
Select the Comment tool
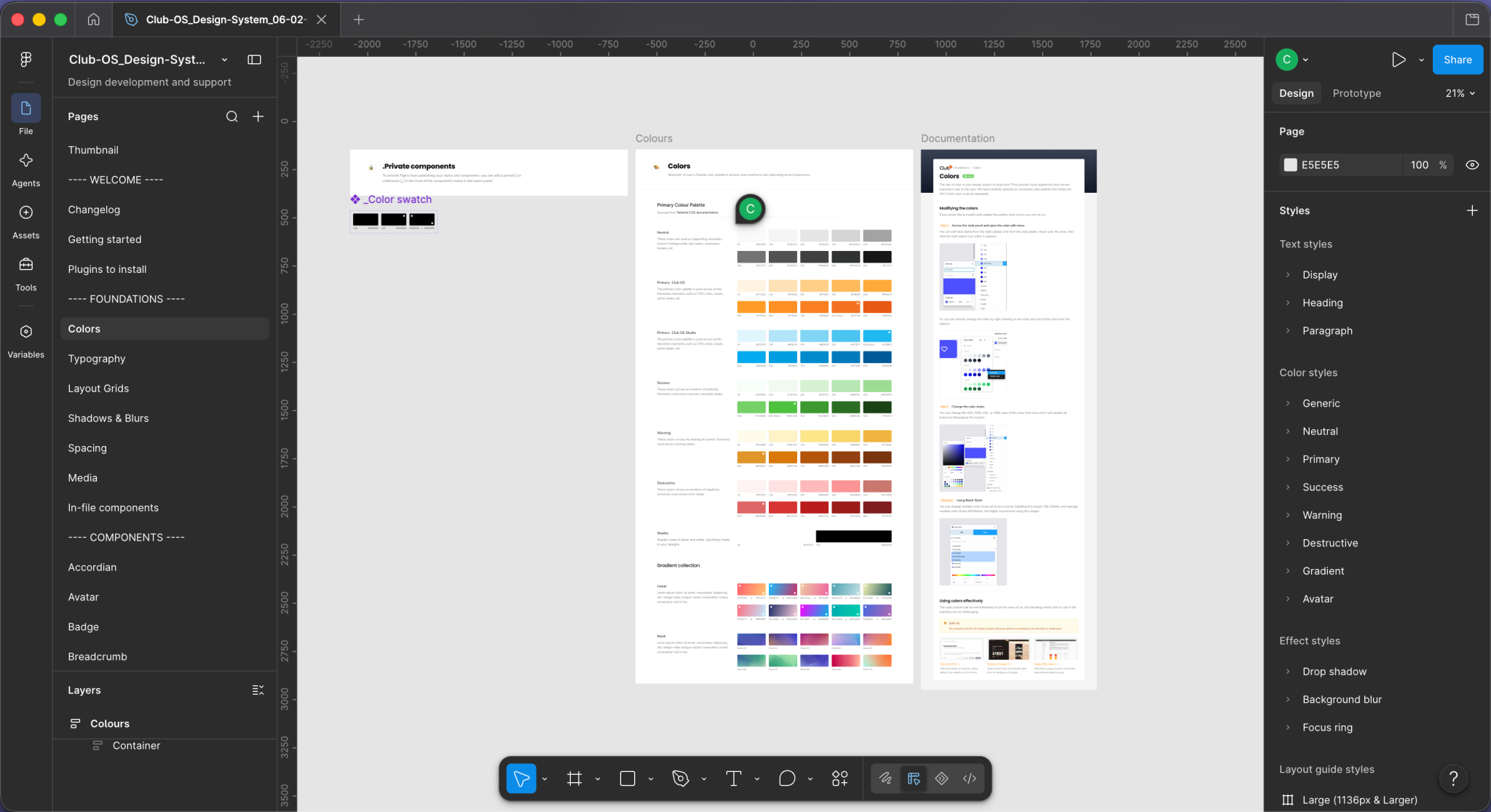[786, 779]
